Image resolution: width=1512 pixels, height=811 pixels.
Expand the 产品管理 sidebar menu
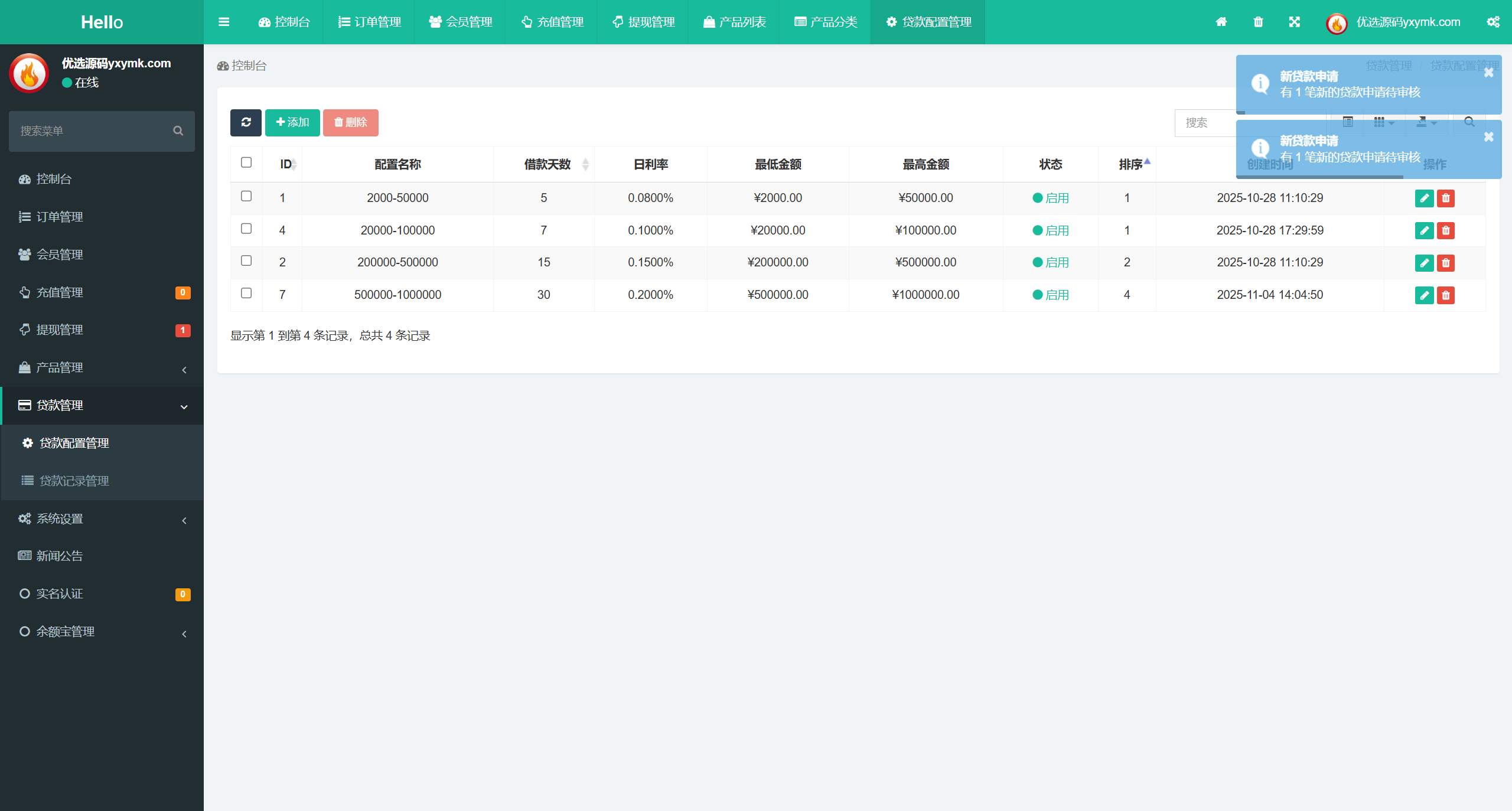click(x=102, y=368)
